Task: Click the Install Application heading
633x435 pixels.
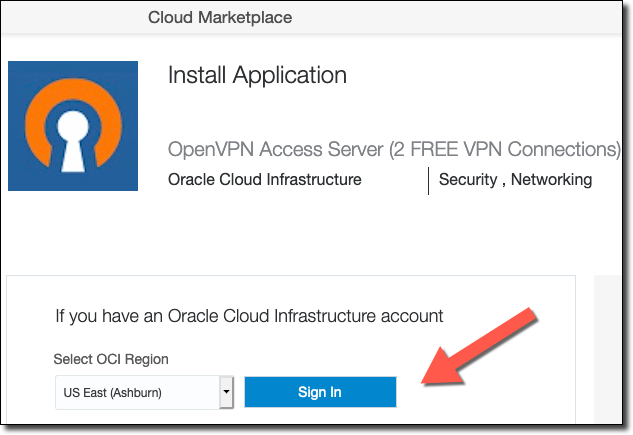Action: (x=257, y=75)
